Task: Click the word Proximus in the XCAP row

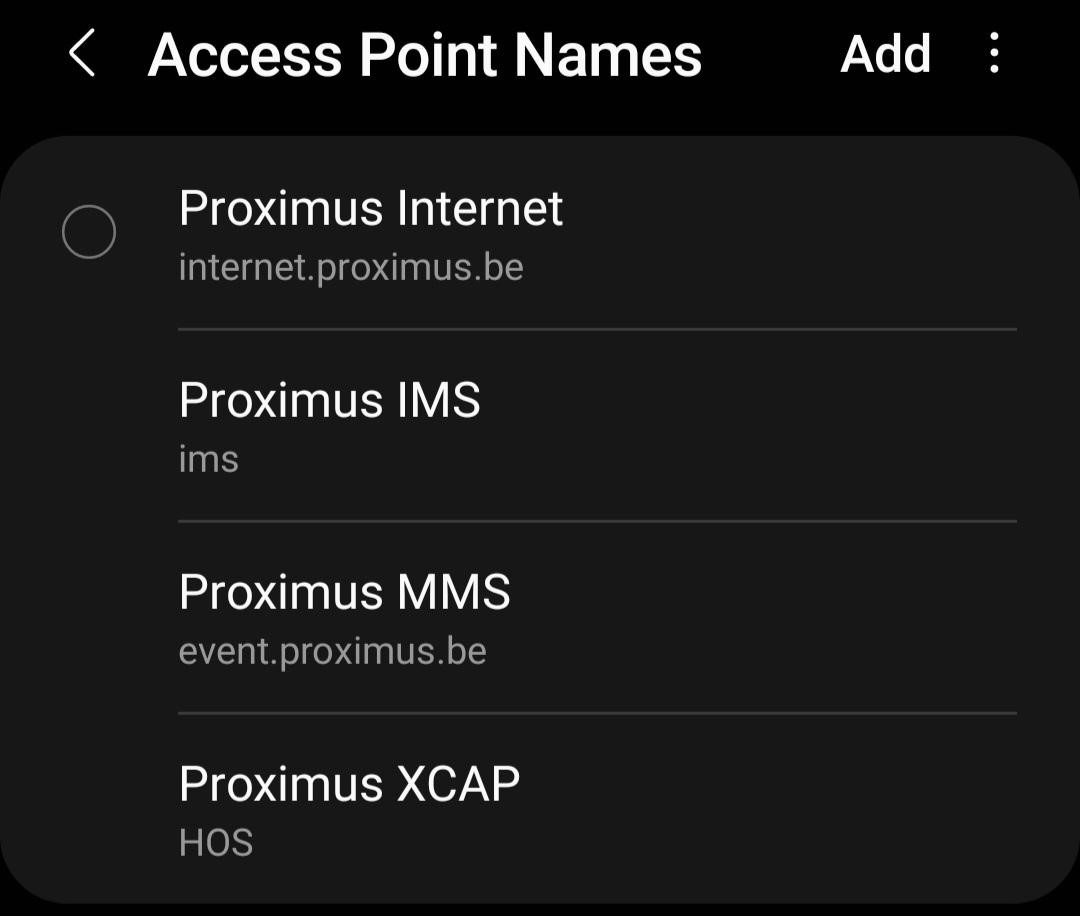Action: [x=281, y=784]
